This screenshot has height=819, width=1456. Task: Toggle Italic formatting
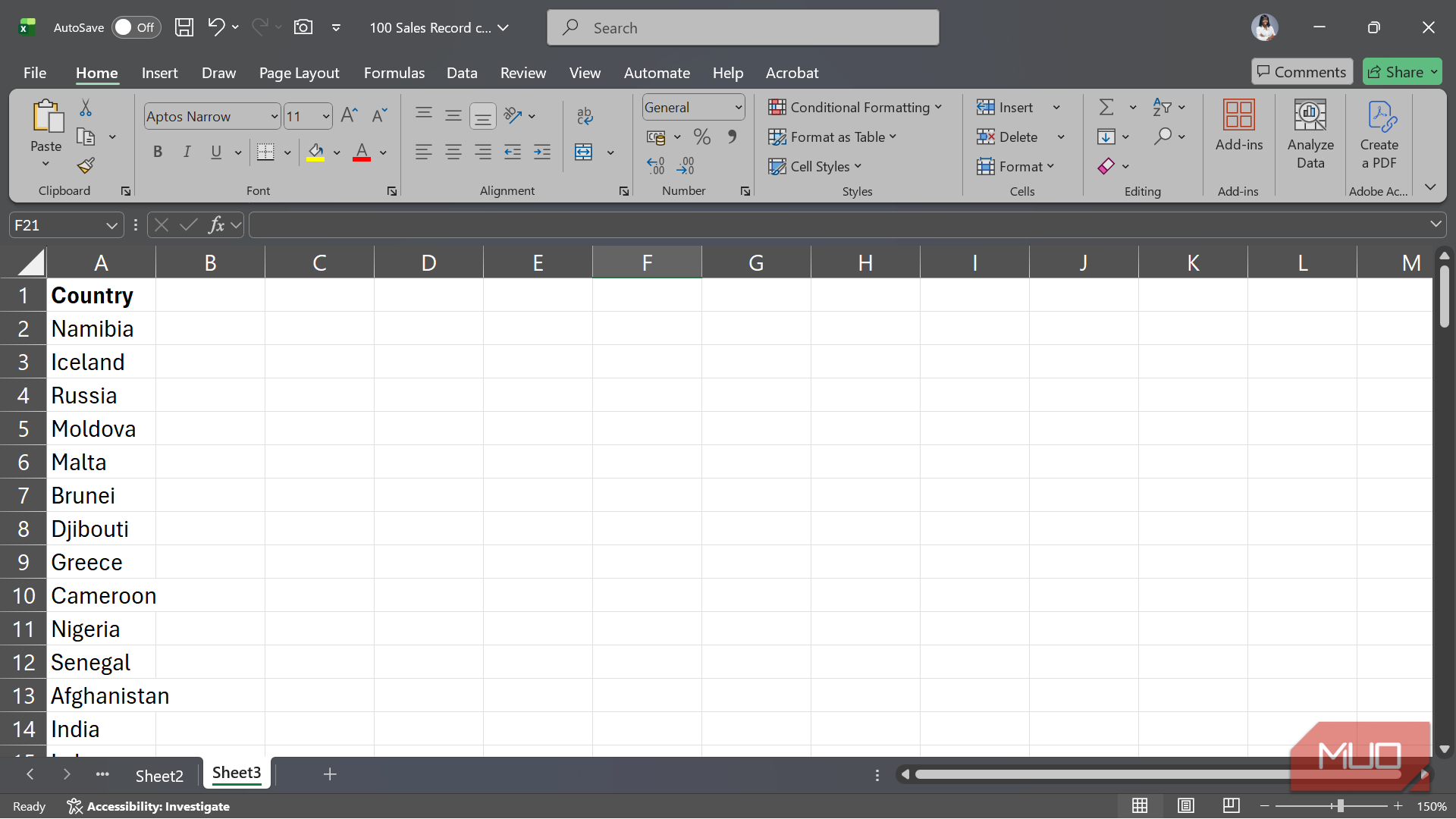[x=187, y=152]
